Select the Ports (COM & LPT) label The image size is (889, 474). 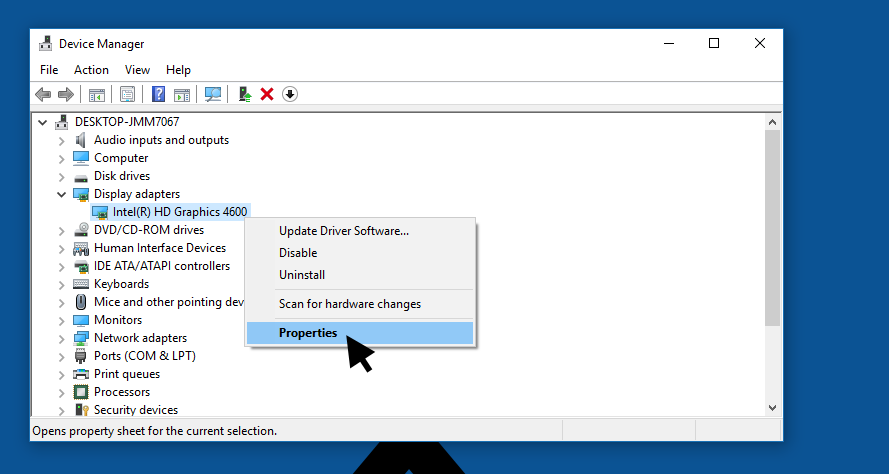(145, 356)
